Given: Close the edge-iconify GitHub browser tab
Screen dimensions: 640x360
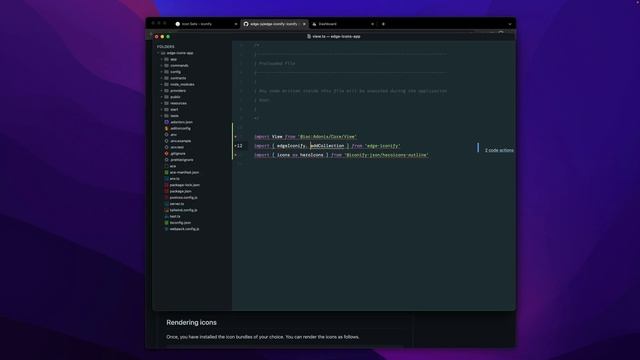Looking at the screenshot, I should coord(304,24).
